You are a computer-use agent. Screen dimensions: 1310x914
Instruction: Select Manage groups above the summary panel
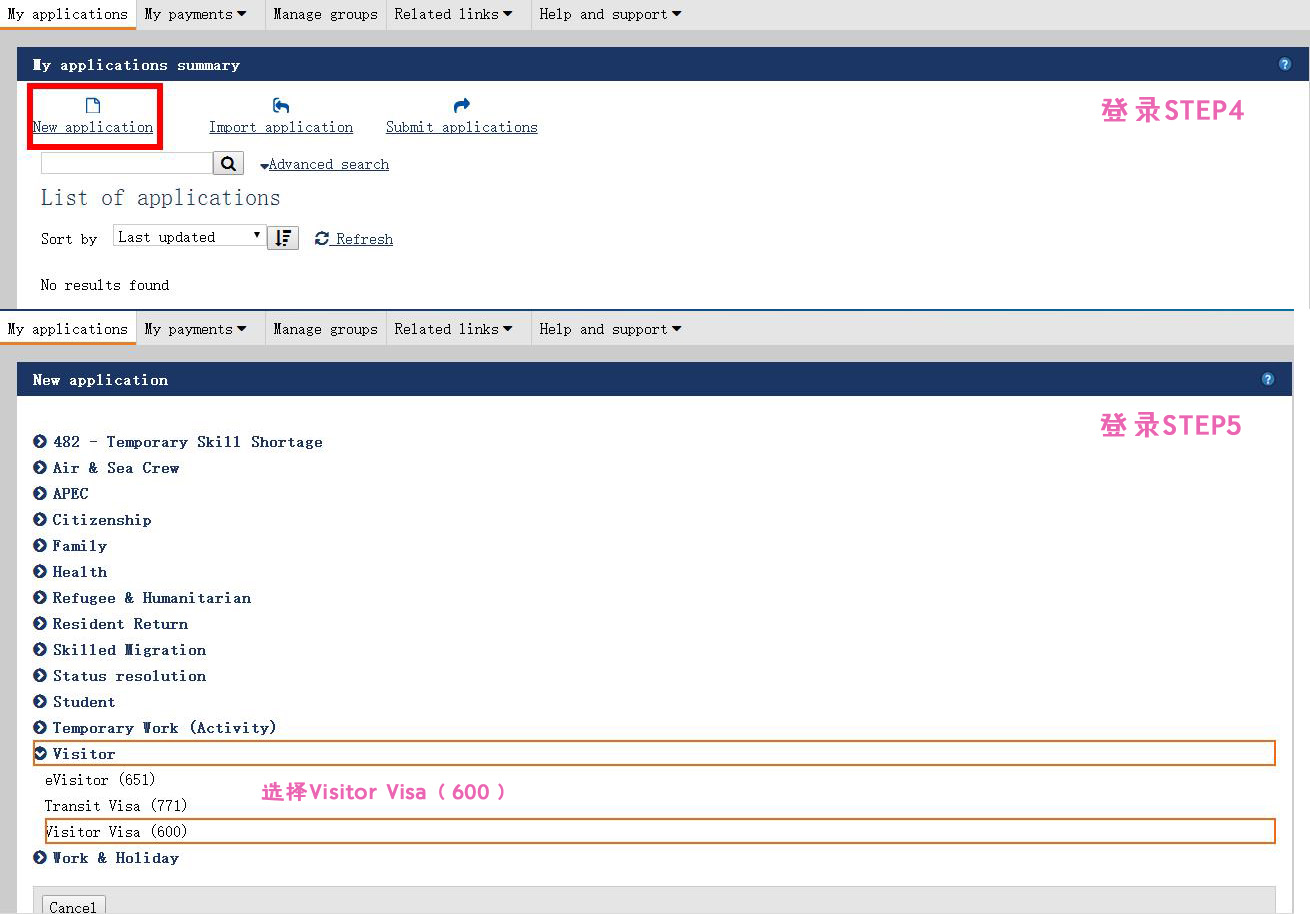point(325,14)
